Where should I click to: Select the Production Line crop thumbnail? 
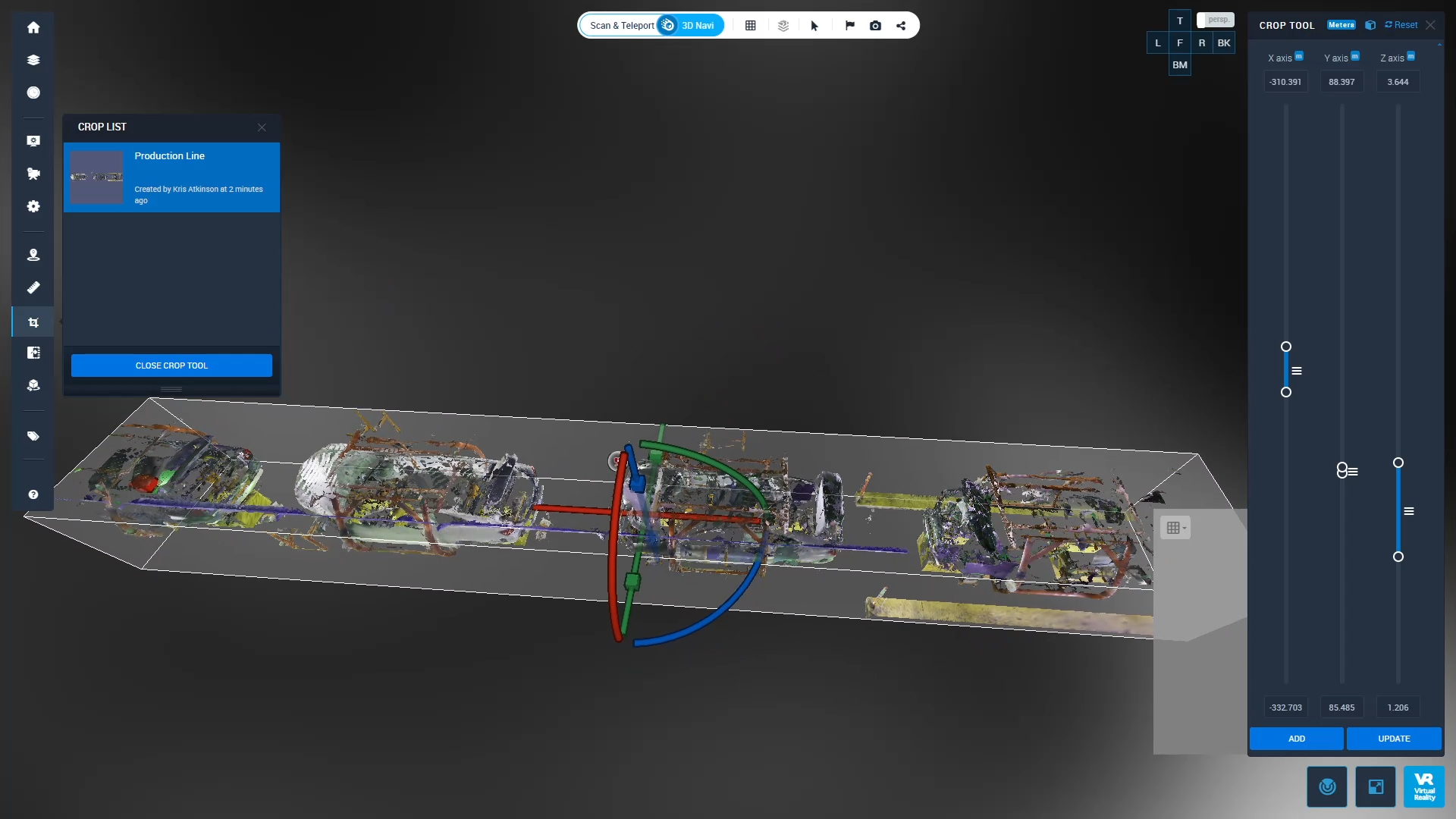[x=97, y=175]
